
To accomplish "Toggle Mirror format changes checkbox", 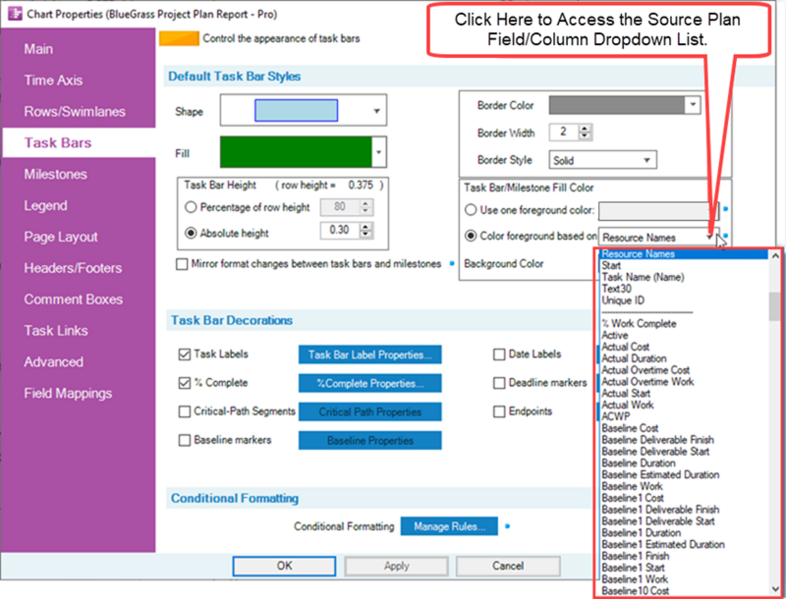I will (x=181, y=264).
